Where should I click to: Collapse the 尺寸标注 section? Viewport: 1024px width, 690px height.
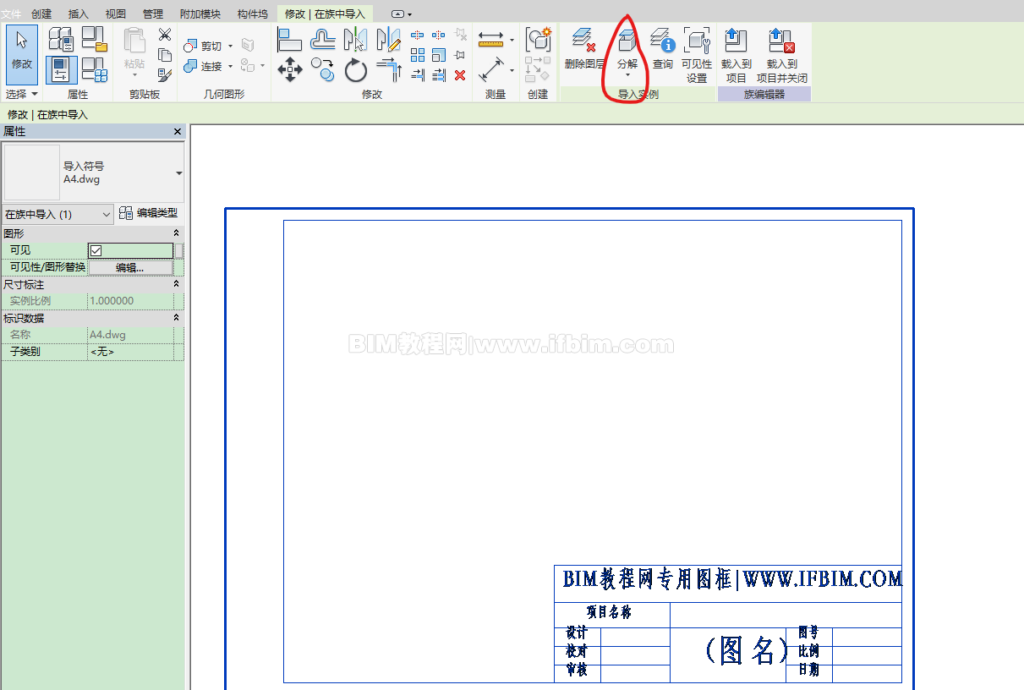176,284
